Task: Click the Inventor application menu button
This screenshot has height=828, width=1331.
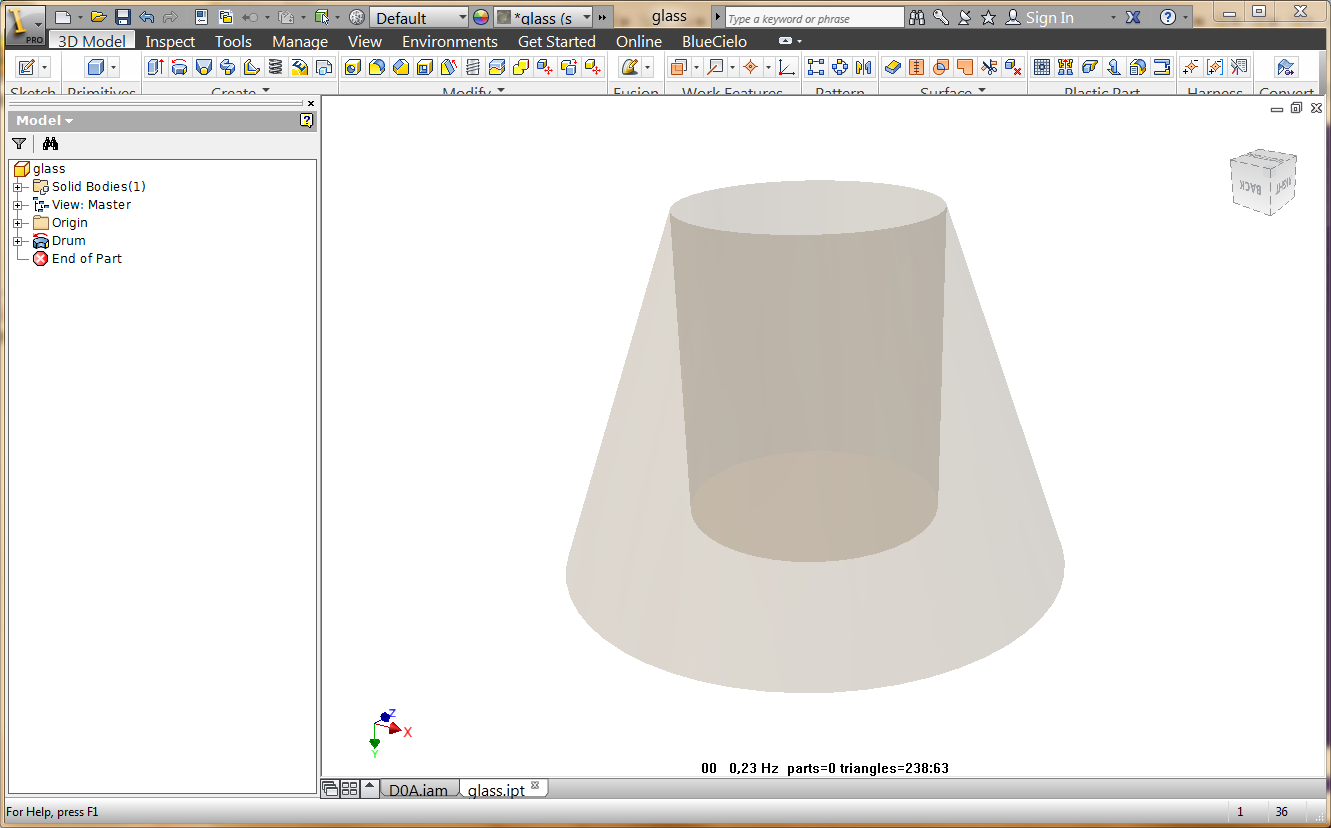Action: tap(24, 24)
